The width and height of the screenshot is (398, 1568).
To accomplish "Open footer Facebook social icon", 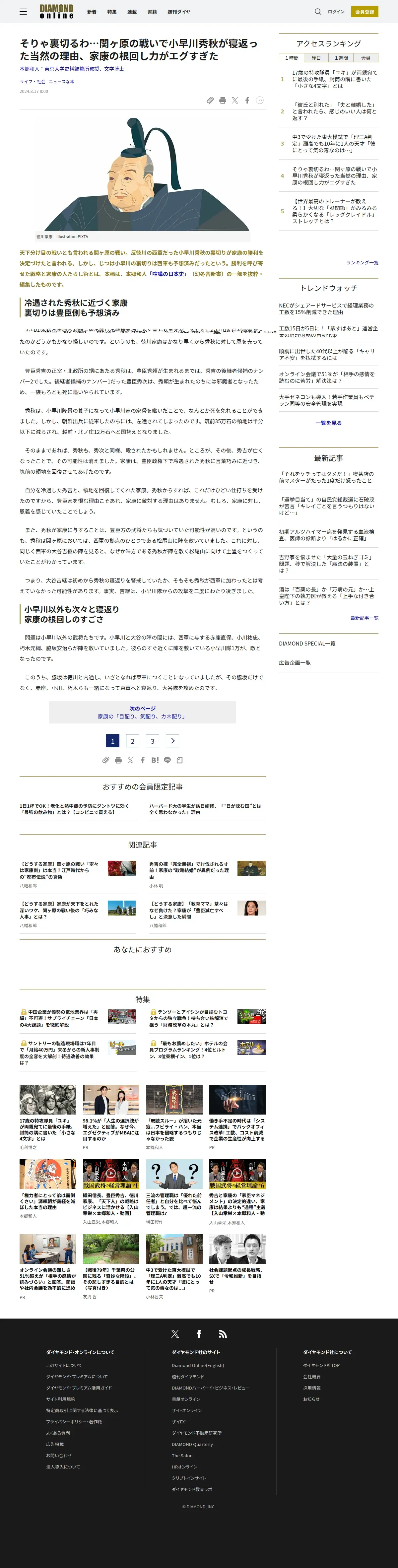I will coord(199,1334).
